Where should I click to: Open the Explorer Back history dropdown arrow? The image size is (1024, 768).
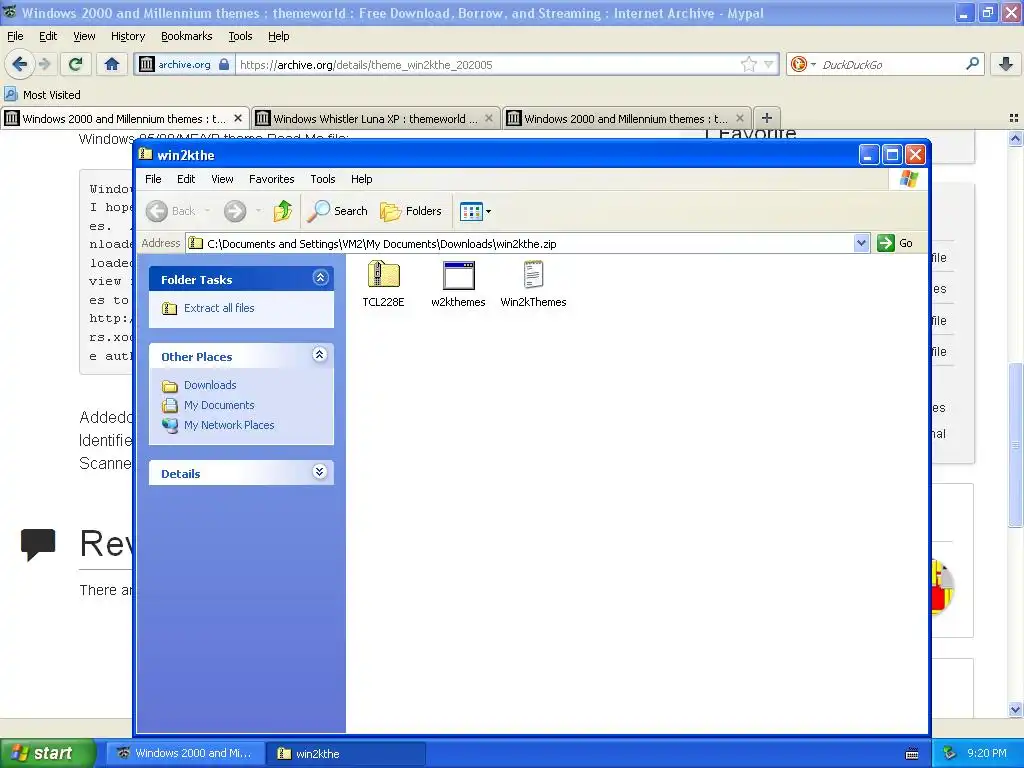(x=207, y=210)
